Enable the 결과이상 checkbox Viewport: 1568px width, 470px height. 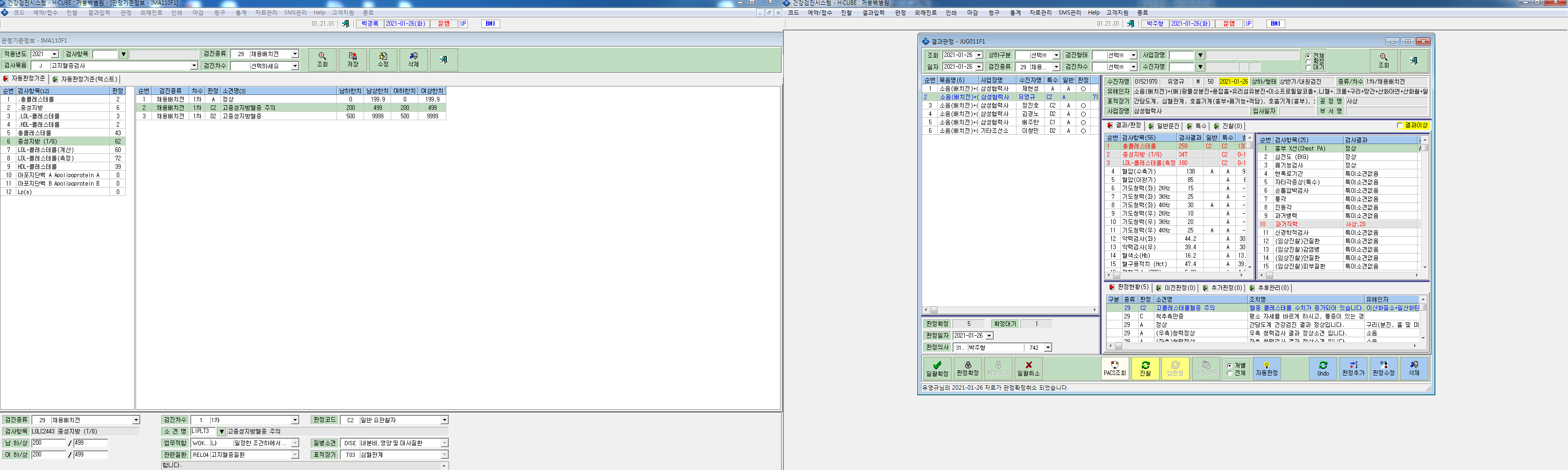[x=1400, y=125]
